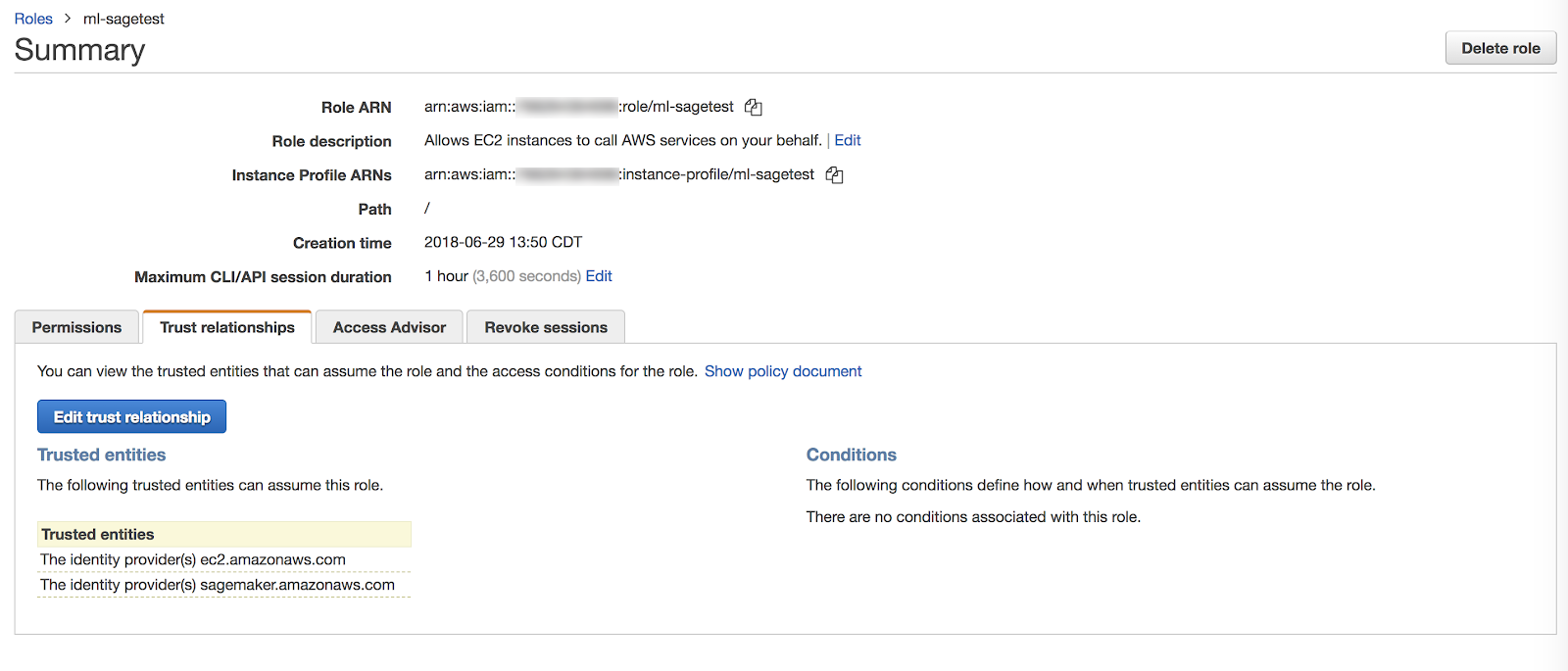Viewport: 1568px width, 671px height.
Task: Click the Role ARN value text
Action: pyautogui.click(x=578, y=107)
